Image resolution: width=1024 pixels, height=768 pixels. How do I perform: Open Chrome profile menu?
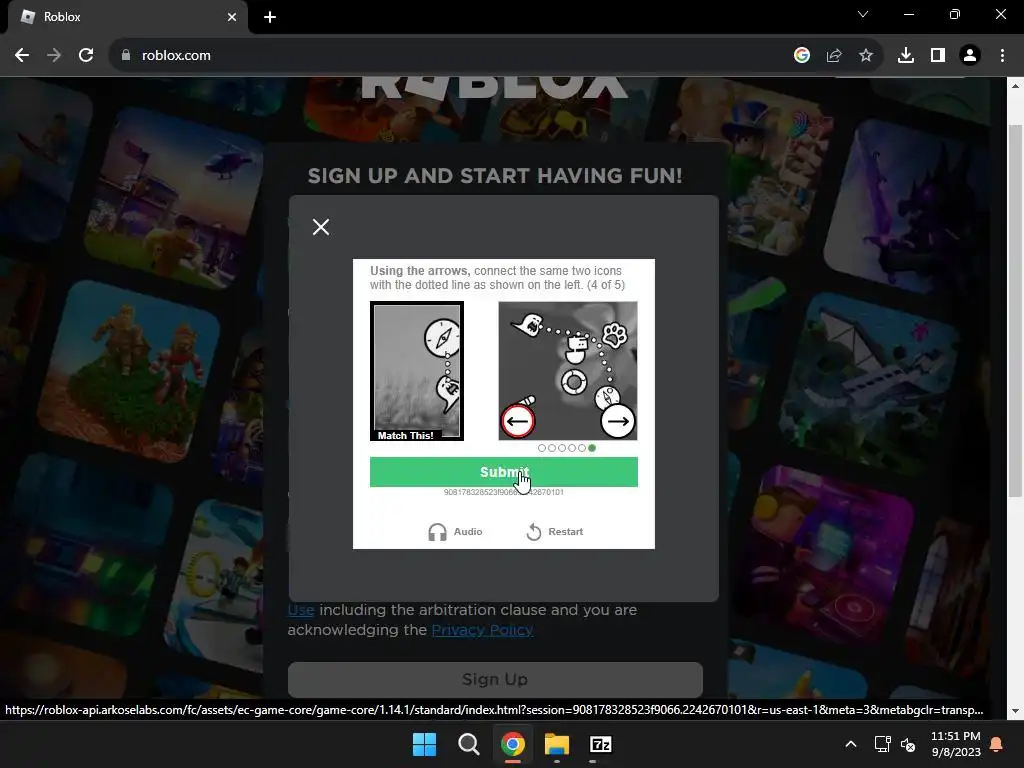[970, 56]
